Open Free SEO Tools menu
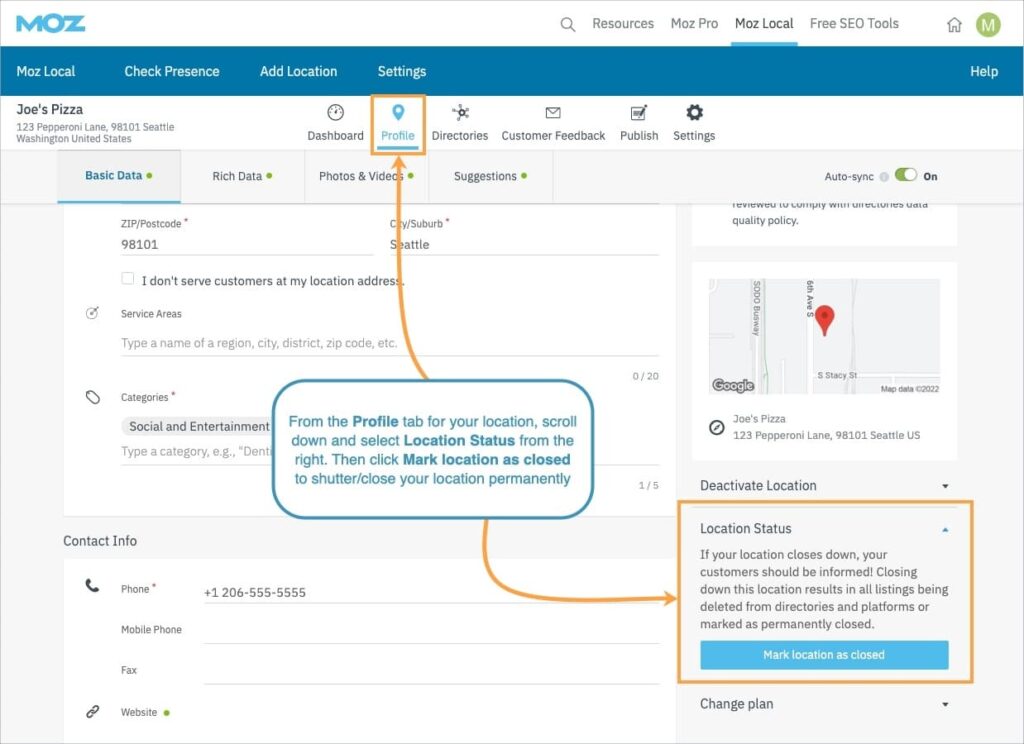1024x744 pixels. point(854,24)
